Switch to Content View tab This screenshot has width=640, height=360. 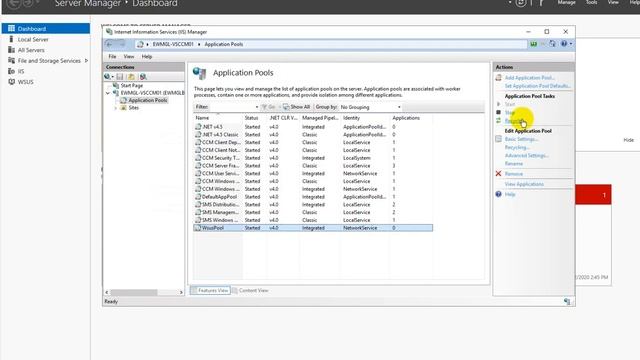pos(250,291)
